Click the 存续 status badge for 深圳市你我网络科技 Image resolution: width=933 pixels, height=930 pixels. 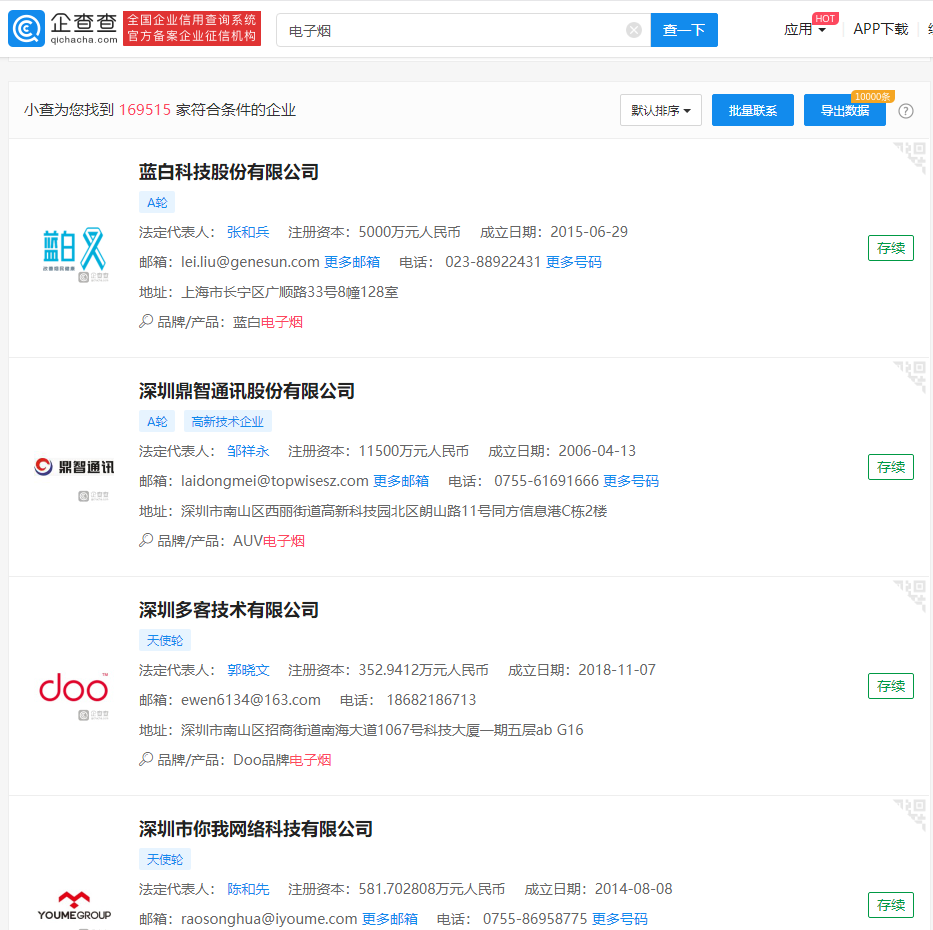pos(891,905)
